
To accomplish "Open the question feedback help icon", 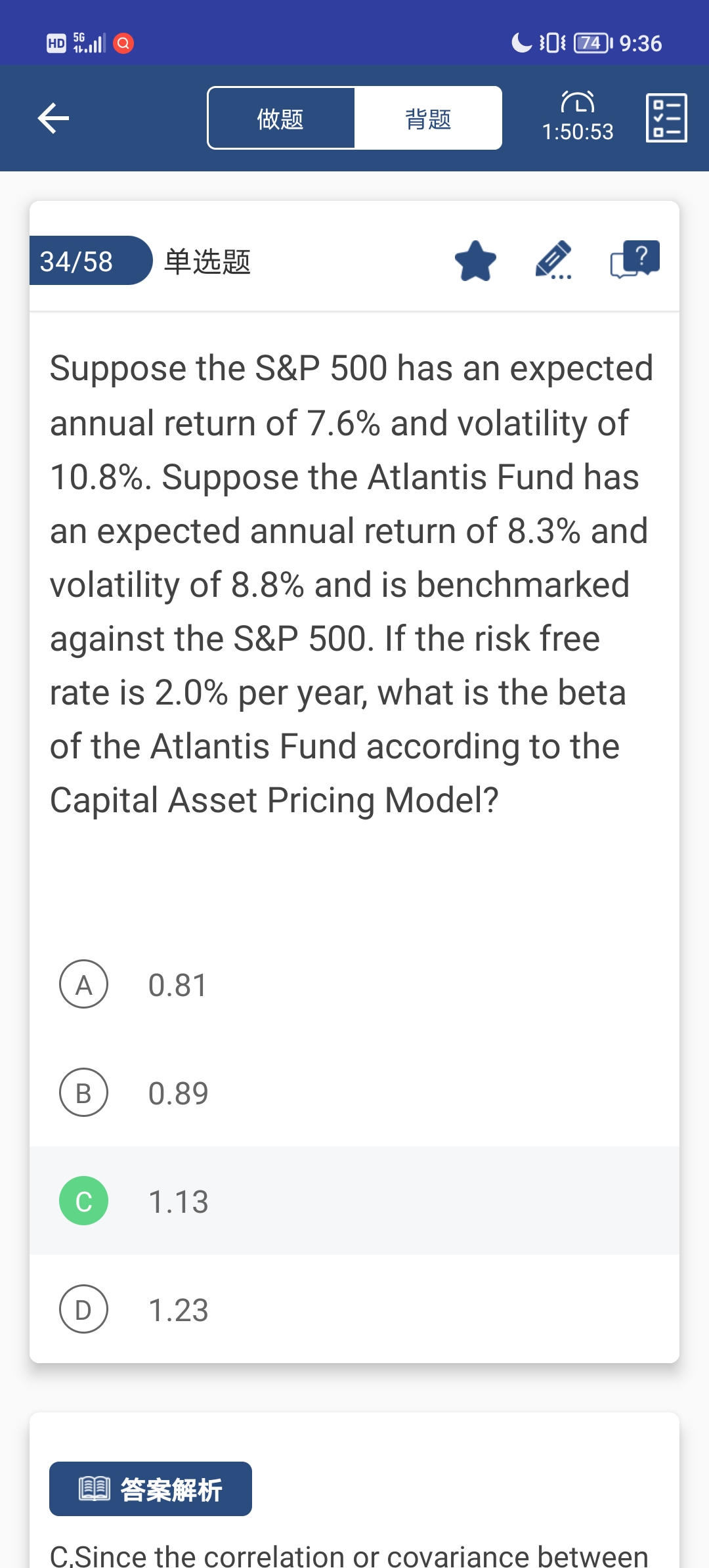I will pos(635,259).
